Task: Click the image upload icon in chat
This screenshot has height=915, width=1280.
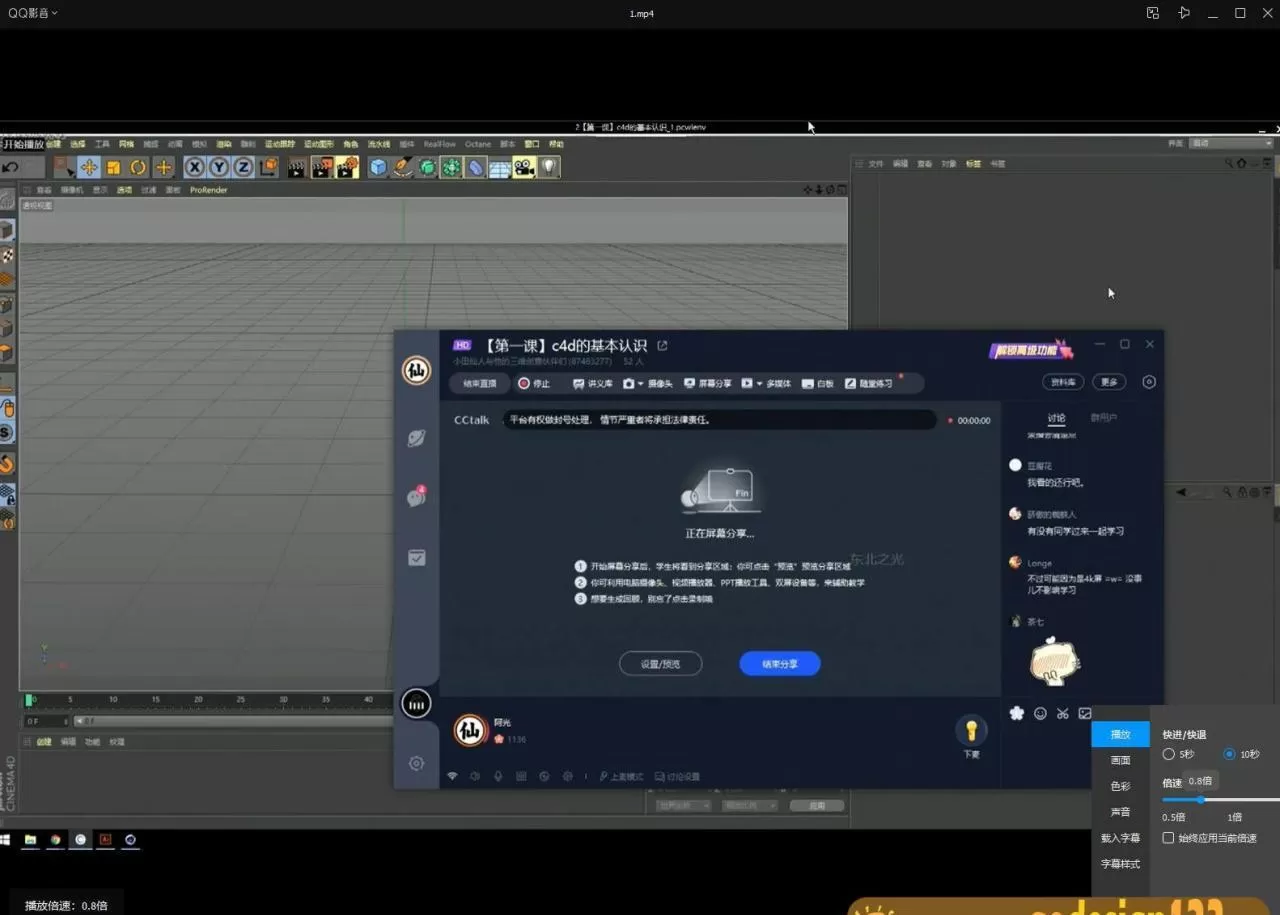Action: pos(1085,713)
